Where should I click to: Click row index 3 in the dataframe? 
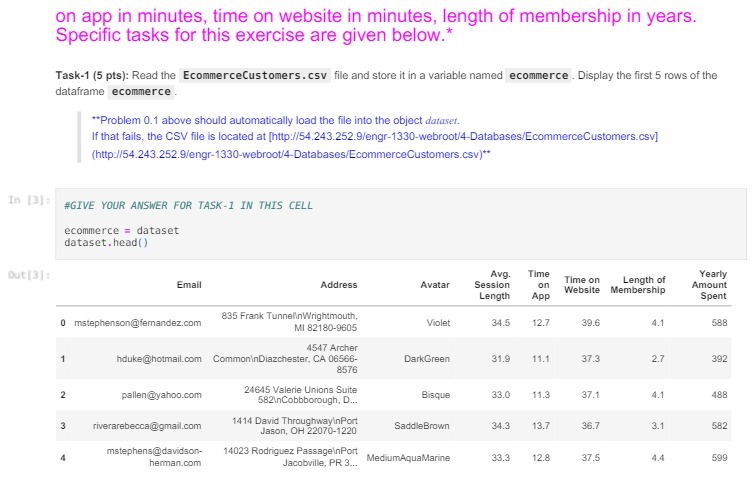tap(63, 426)
